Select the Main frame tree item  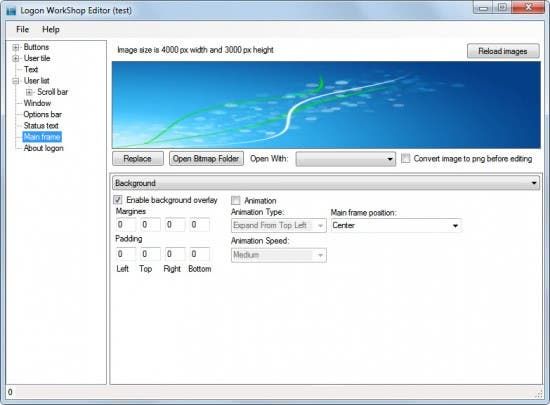(42, 137)
